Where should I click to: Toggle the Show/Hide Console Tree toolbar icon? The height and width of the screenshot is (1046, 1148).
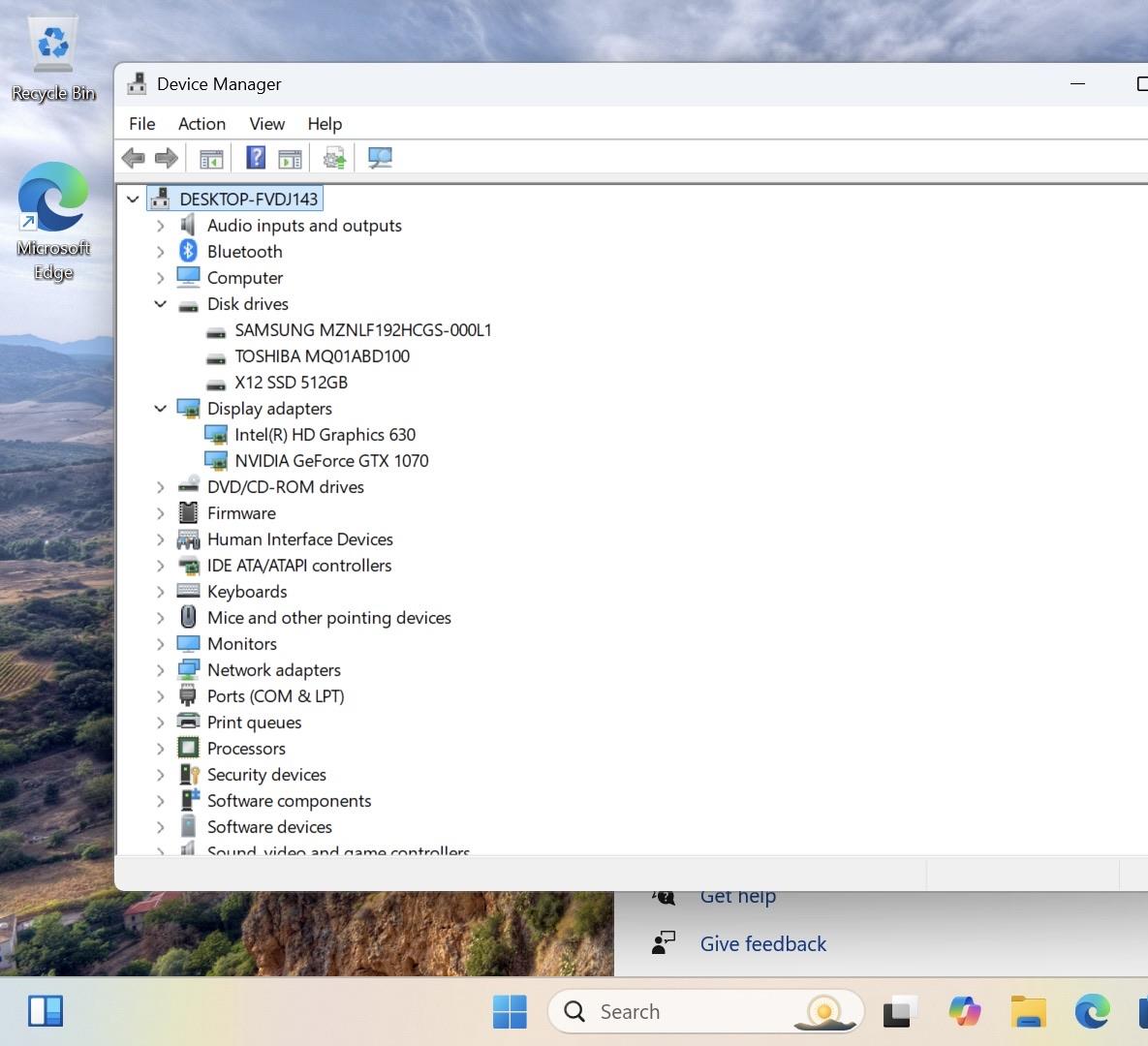click(211, 158)
